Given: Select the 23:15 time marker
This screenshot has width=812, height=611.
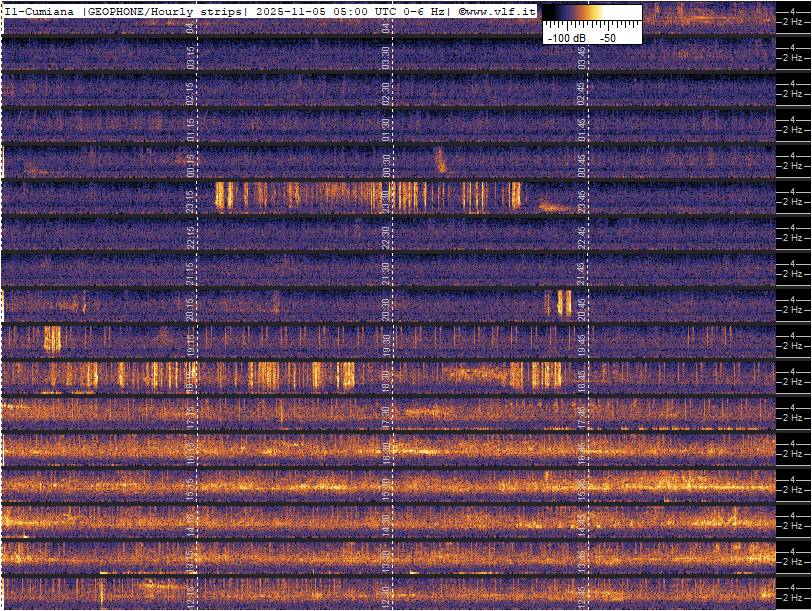Looking at the screenshot, I should point(190,198).
